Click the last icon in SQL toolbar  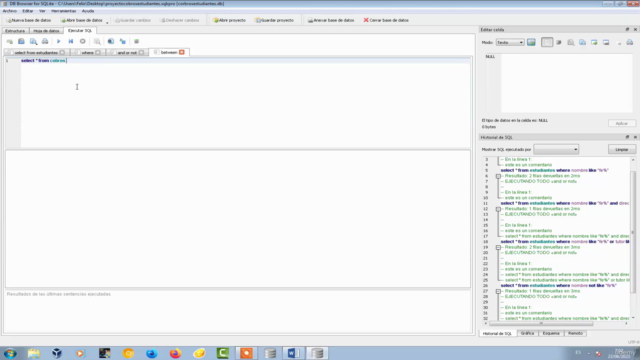pos(136,41)
